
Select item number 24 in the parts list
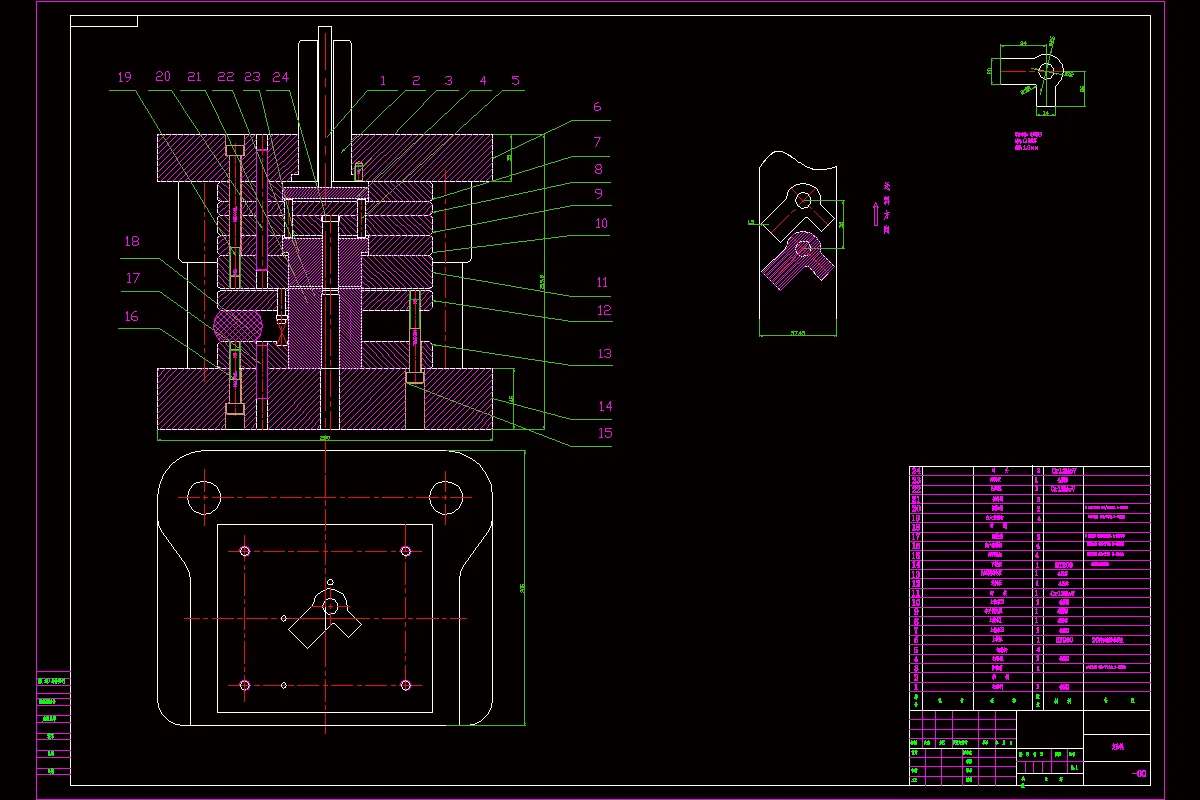916,471
